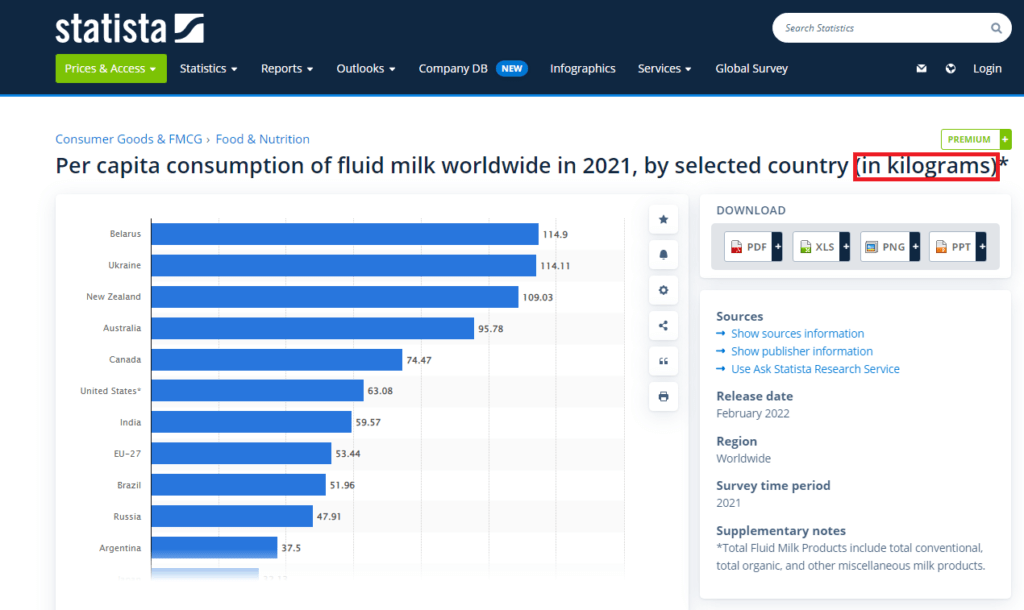Click the 95.78 value label
The height and width of the screenshot is (610, 1024).
(490, 329)
